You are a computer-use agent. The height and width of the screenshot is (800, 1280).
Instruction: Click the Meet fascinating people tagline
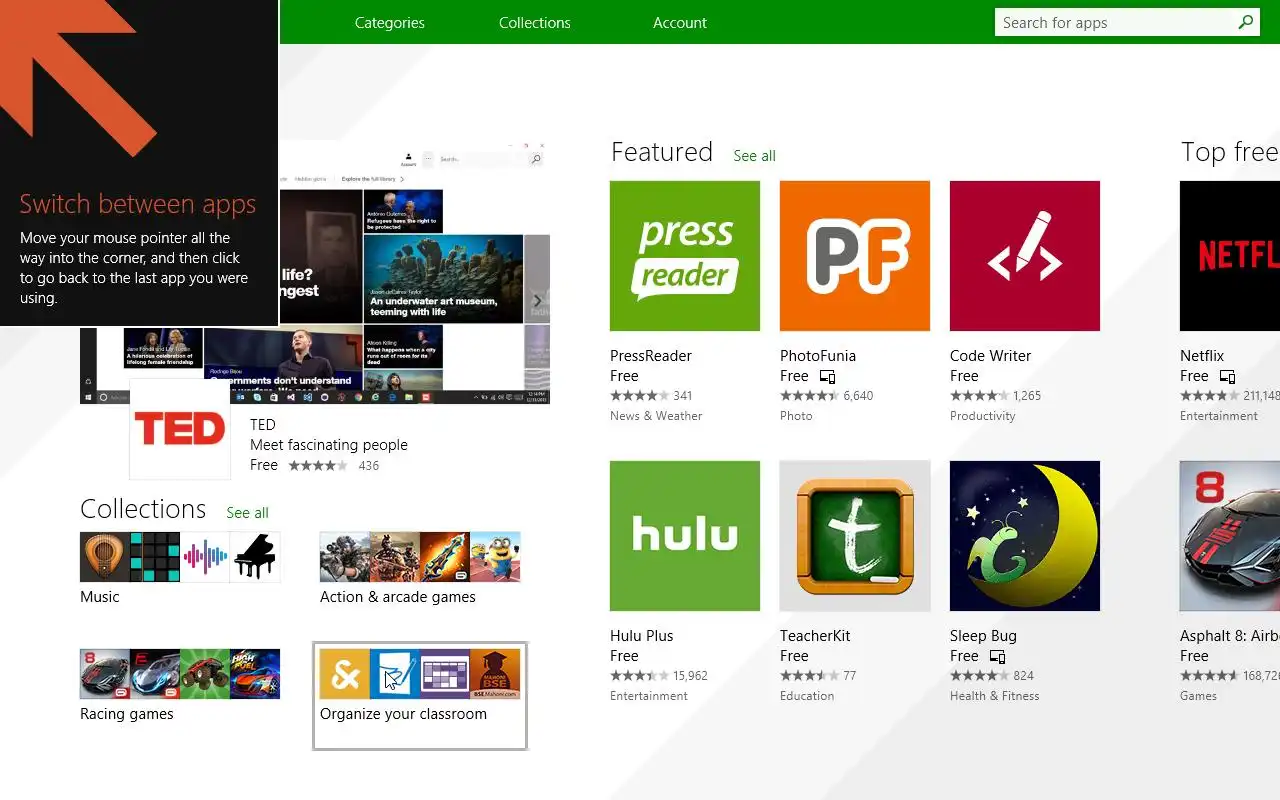coord(329,445)
